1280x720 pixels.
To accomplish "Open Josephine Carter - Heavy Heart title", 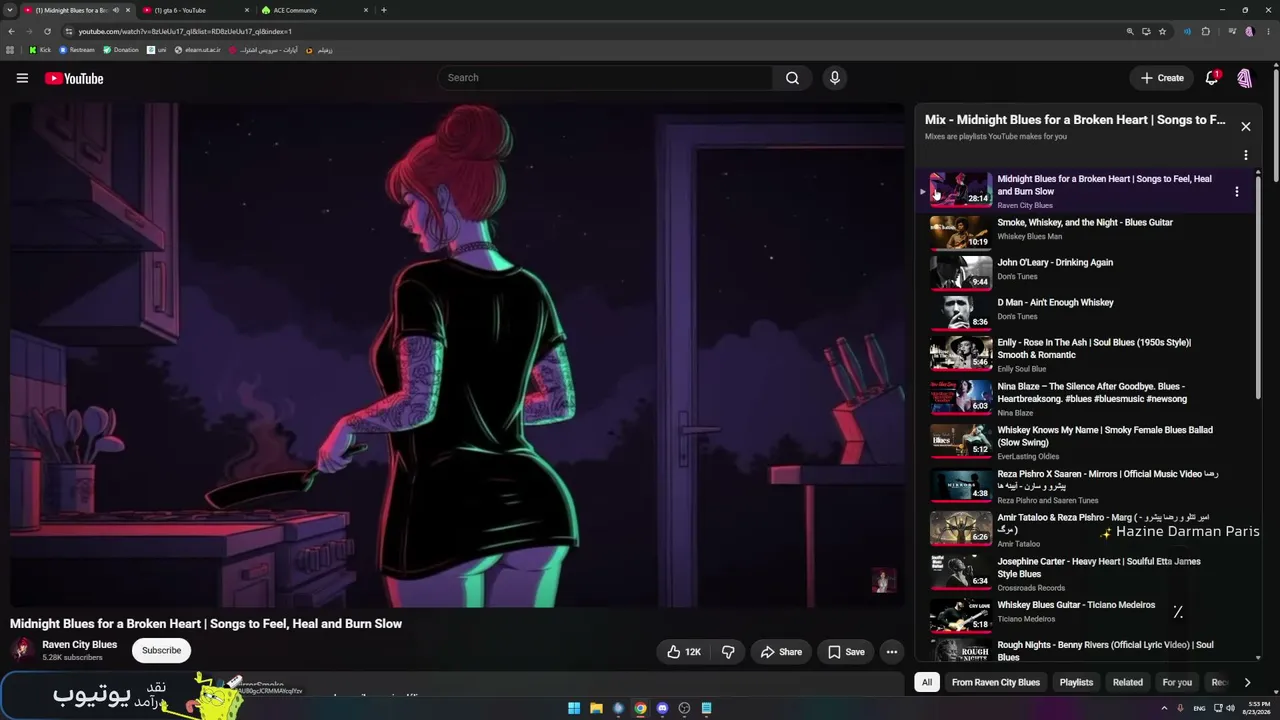I will pos(1099,567).
